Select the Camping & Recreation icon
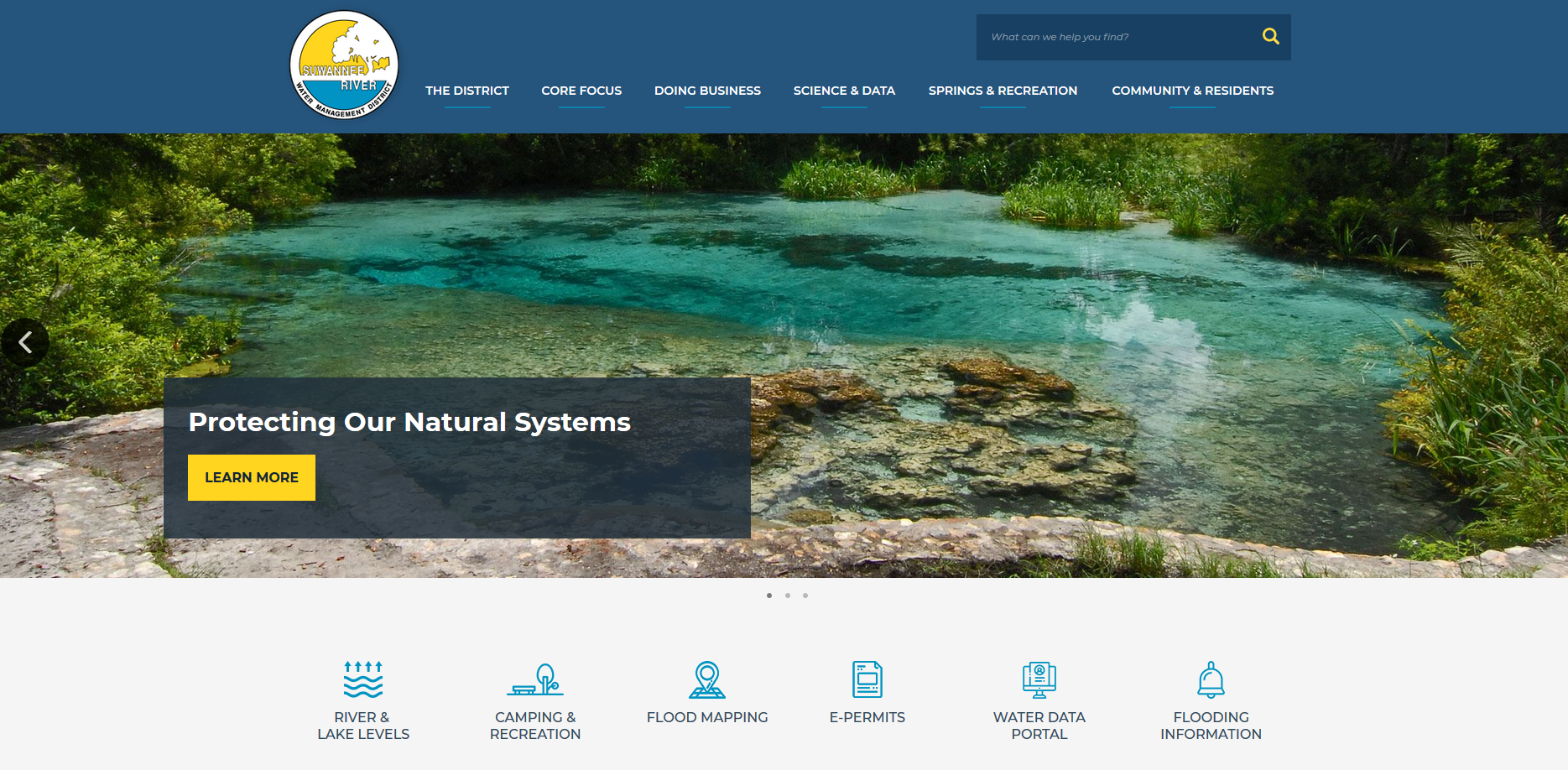Image resolution: width=1568 pixels, height=770 pixels. (536, 681)
